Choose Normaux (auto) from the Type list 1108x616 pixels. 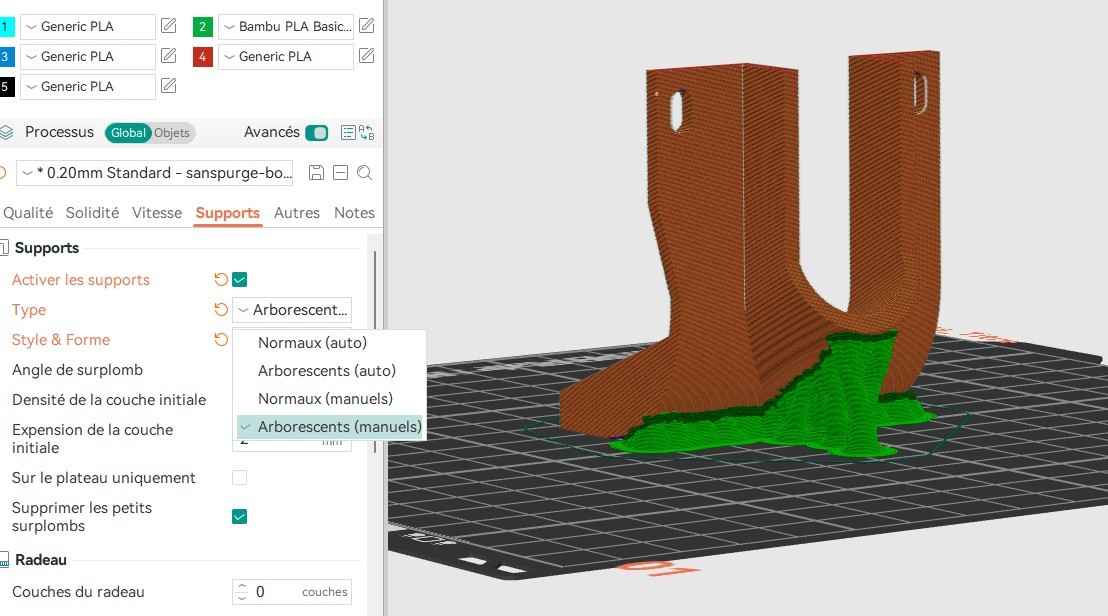click(312, 343)
